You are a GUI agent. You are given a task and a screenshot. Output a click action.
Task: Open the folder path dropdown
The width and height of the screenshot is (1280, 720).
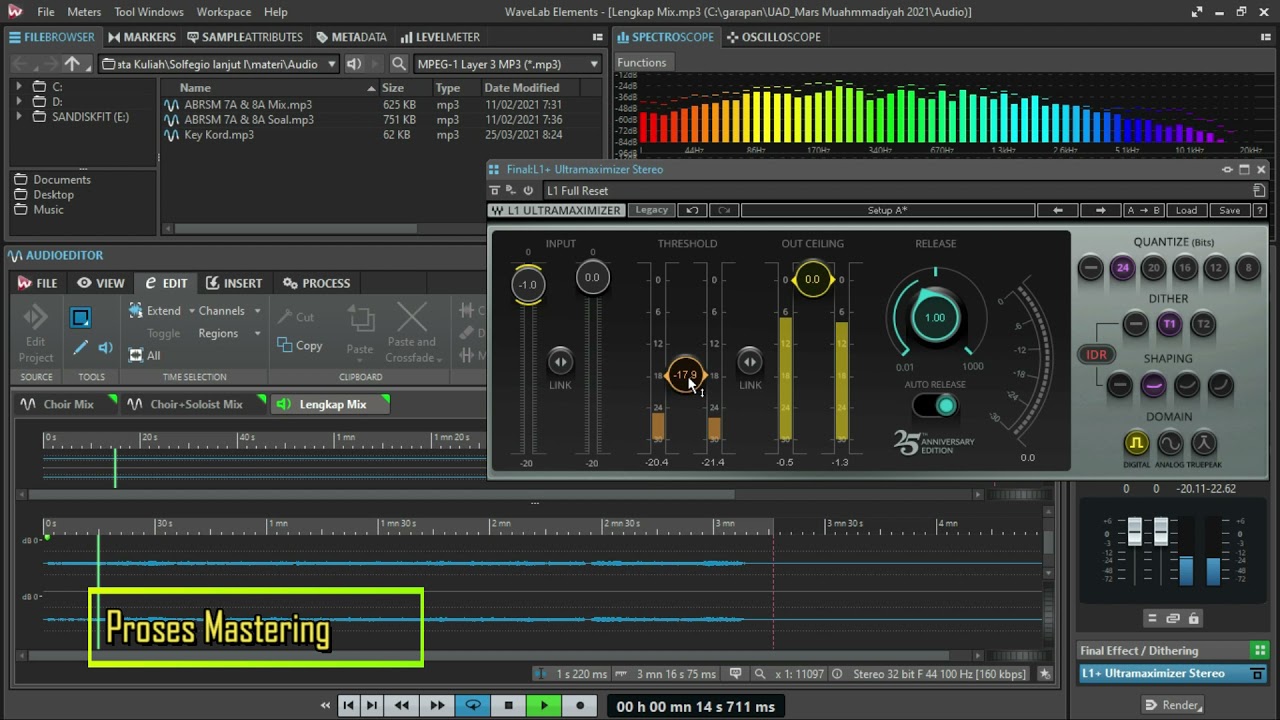click(332, 64)
